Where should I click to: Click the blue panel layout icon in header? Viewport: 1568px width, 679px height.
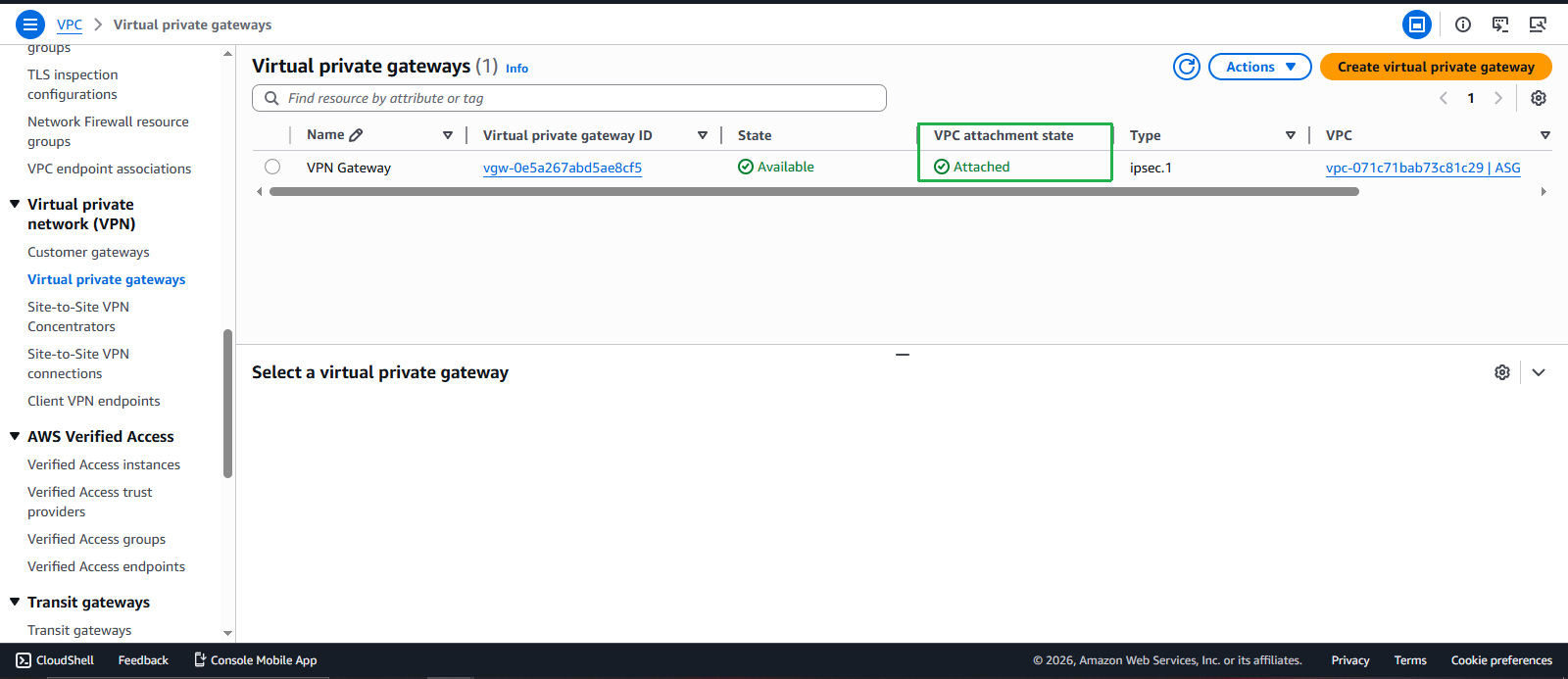(x=1417, y=24)
